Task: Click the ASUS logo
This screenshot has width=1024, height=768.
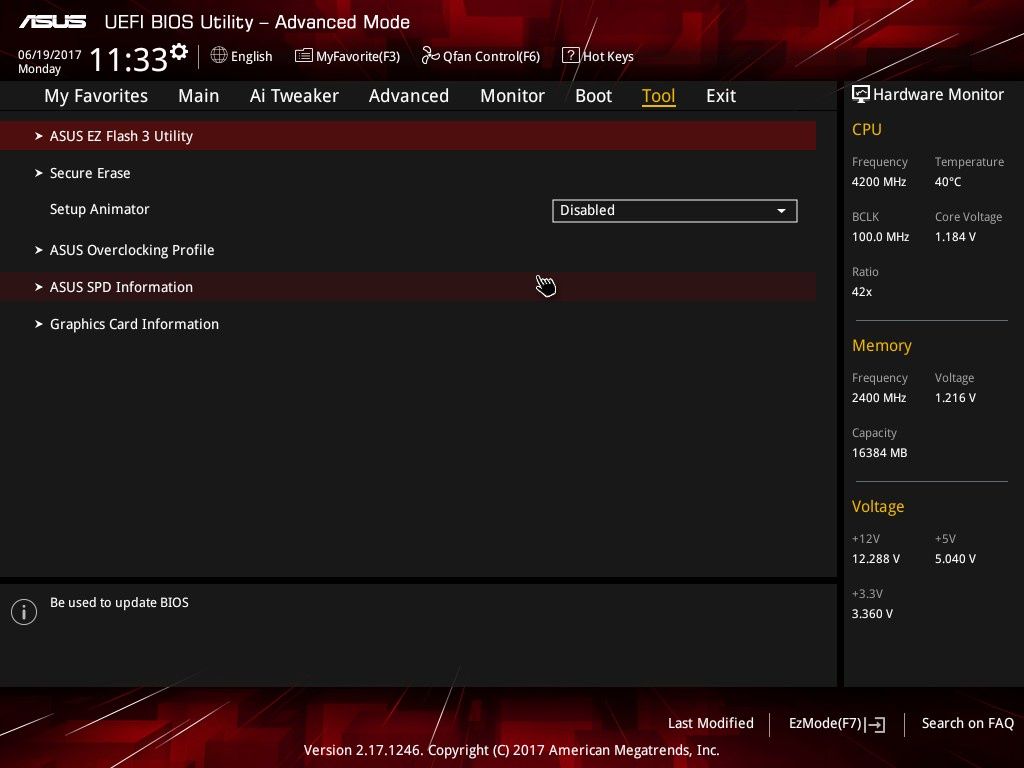Action: point(52,22)
